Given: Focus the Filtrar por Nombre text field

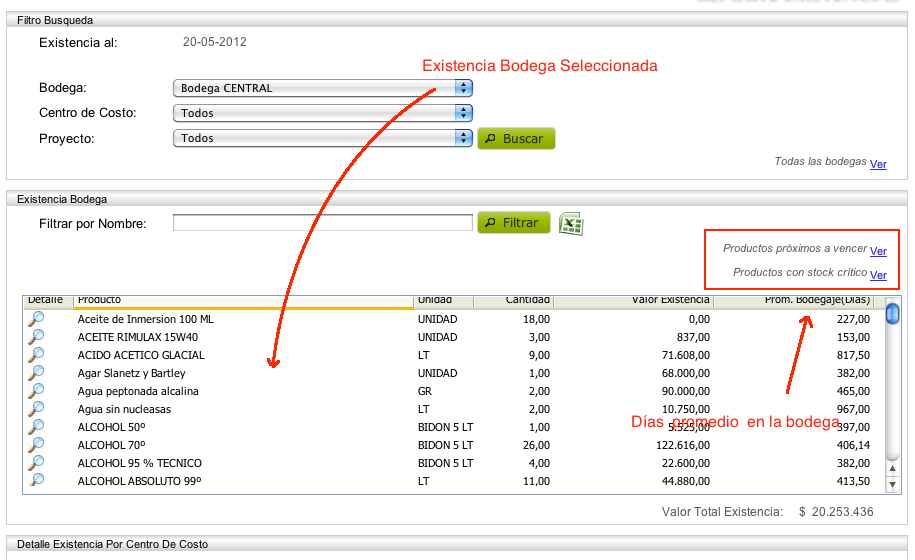Looking at the screenshot, I should (323, 223).
